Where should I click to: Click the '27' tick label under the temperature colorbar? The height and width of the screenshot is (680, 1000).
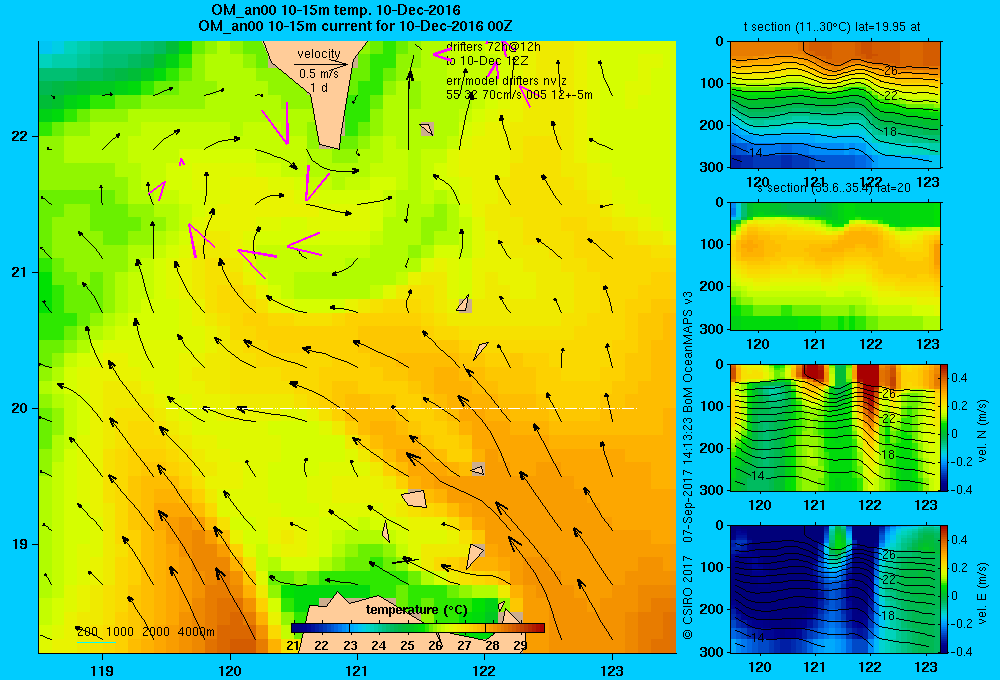click(464, 646)
